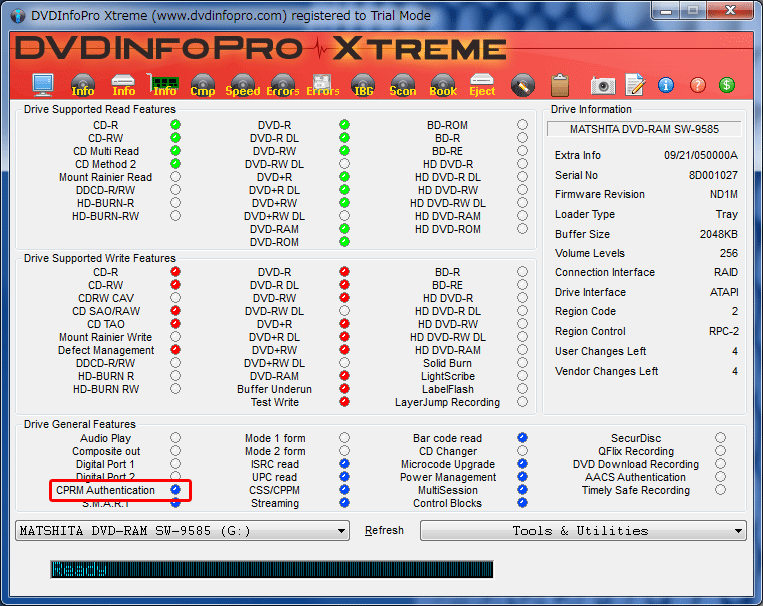Click the HD DVD-ROM read feature label
The image size is (763, 606).
click(448, 229)
